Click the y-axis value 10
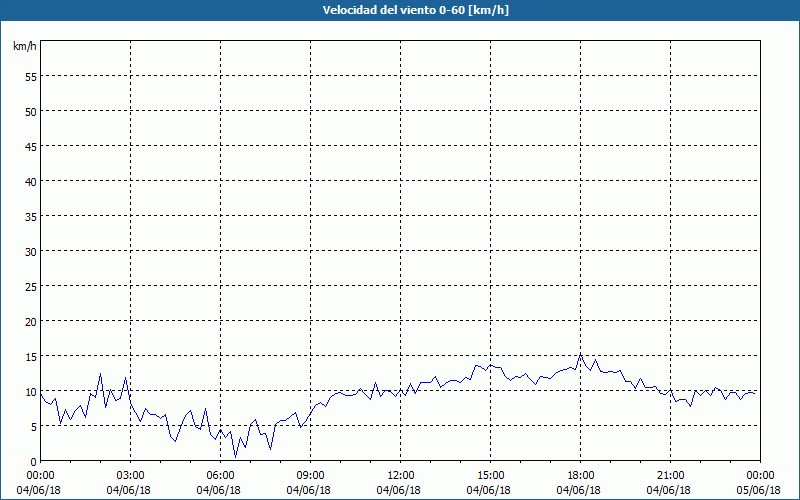 tap(31, 391)
